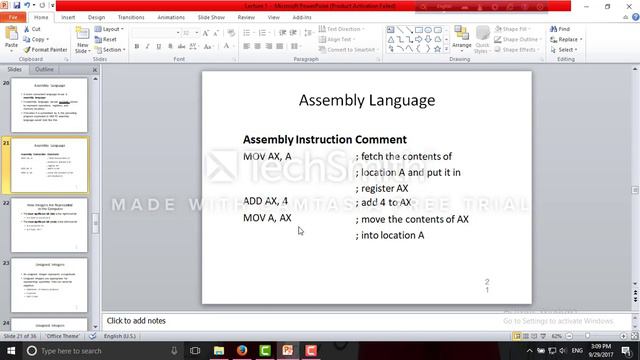Open the Windows Start menu

(11, 351)
